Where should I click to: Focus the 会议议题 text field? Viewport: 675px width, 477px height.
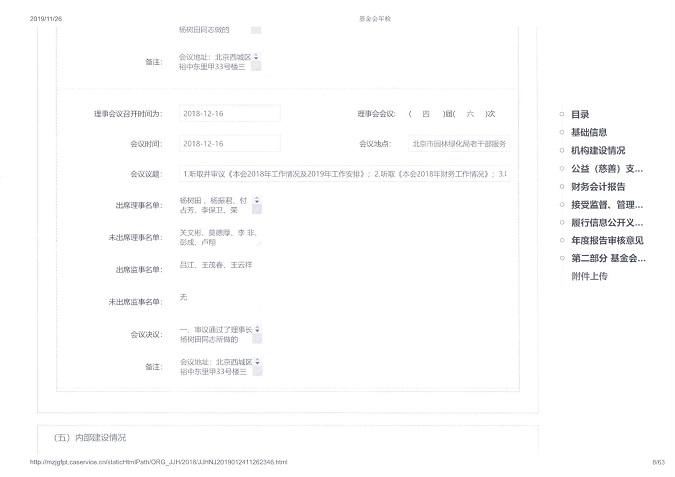tap(344, 174)
